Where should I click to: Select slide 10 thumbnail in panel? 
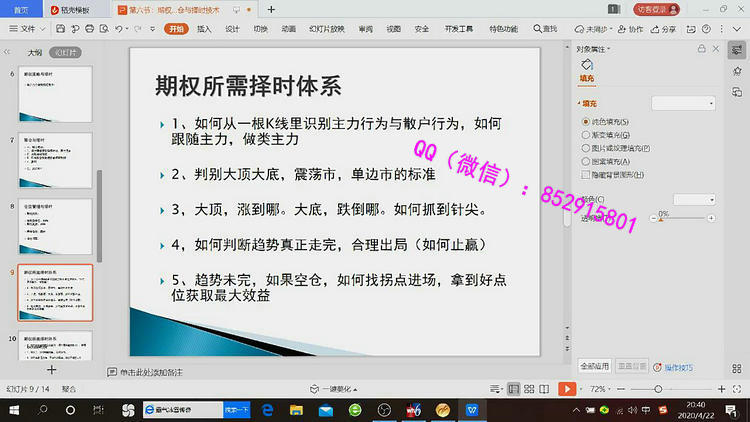coord(56,349)
